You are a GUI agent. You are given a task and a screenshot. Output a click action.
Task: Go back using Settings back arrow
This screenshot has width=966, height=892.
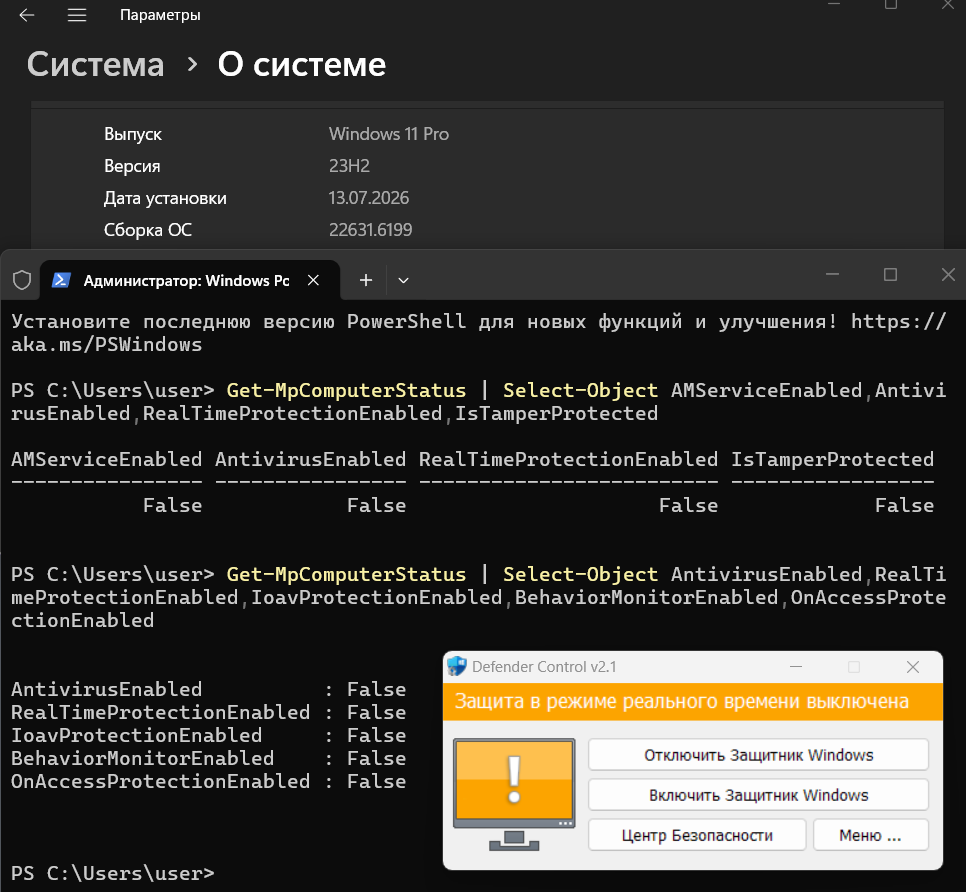pos(26,15)
